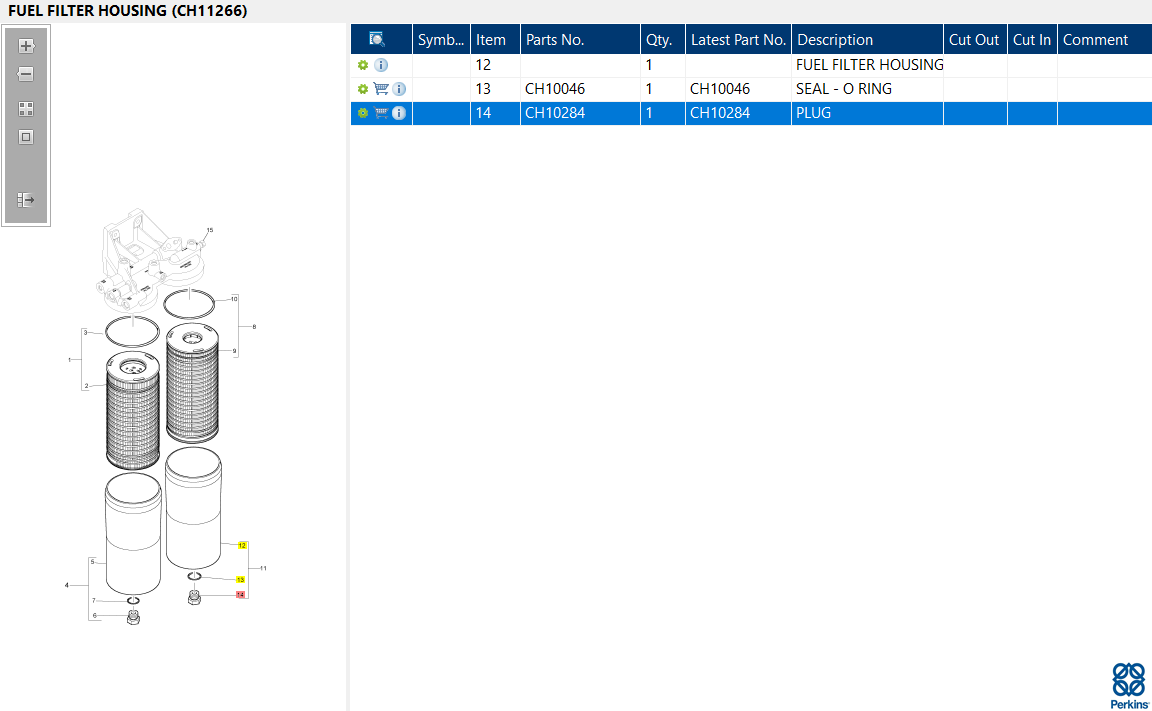Viewport: 1152px width, 711px height.
Task: Zoom out of the diagram with minus icon
Action: tap(26, 74)
